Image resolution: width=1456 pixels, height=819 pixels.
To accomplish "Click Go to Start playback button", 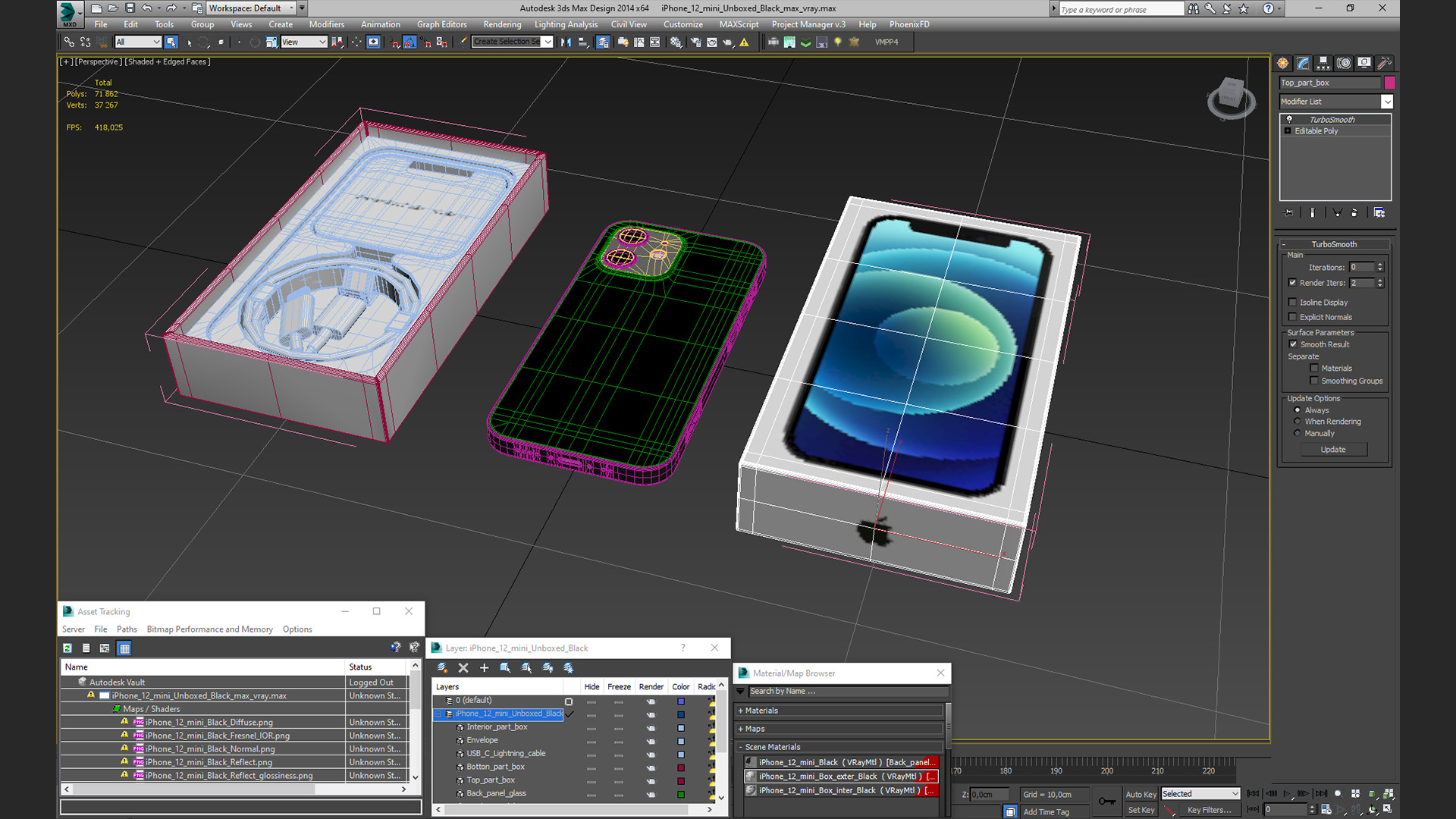I will click(x=1253, y=794).
